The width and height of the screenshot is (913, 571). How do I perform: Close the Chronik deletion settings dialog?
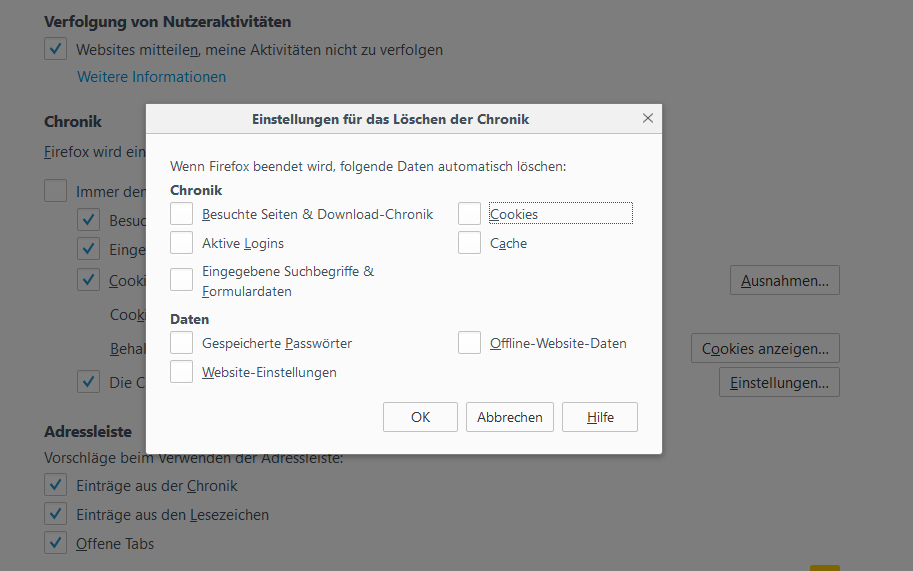pos(648,119)
